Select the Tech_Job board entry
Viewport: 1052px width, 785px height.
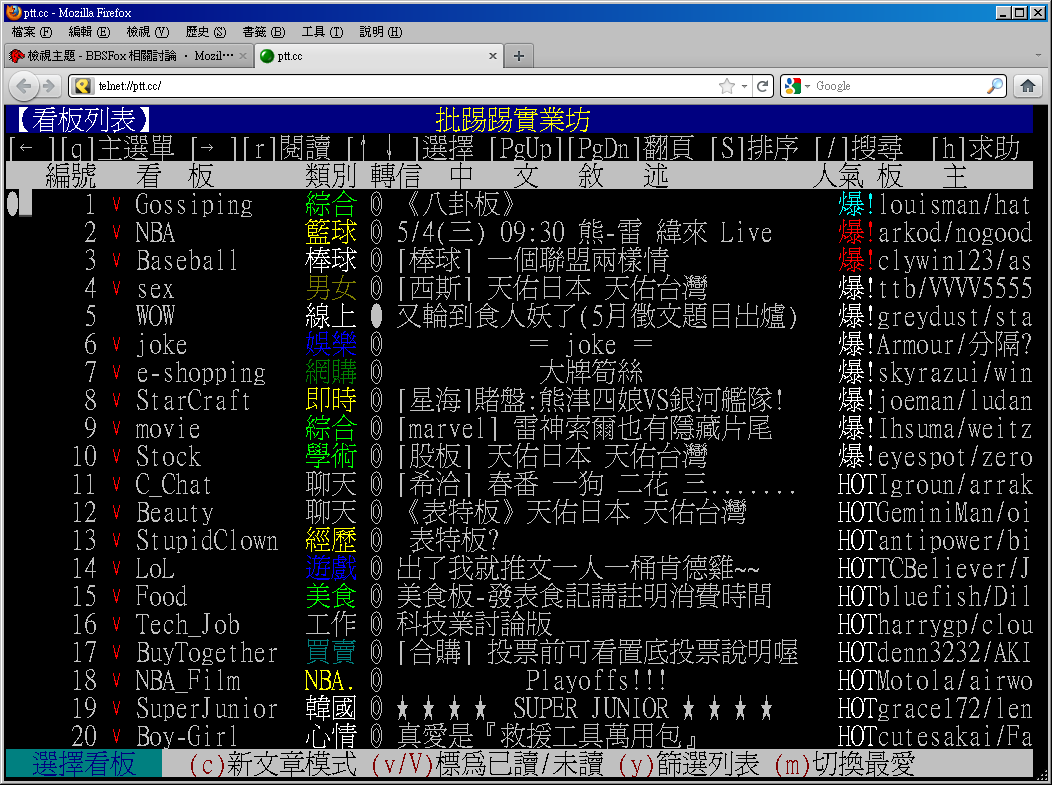(188, 625)
